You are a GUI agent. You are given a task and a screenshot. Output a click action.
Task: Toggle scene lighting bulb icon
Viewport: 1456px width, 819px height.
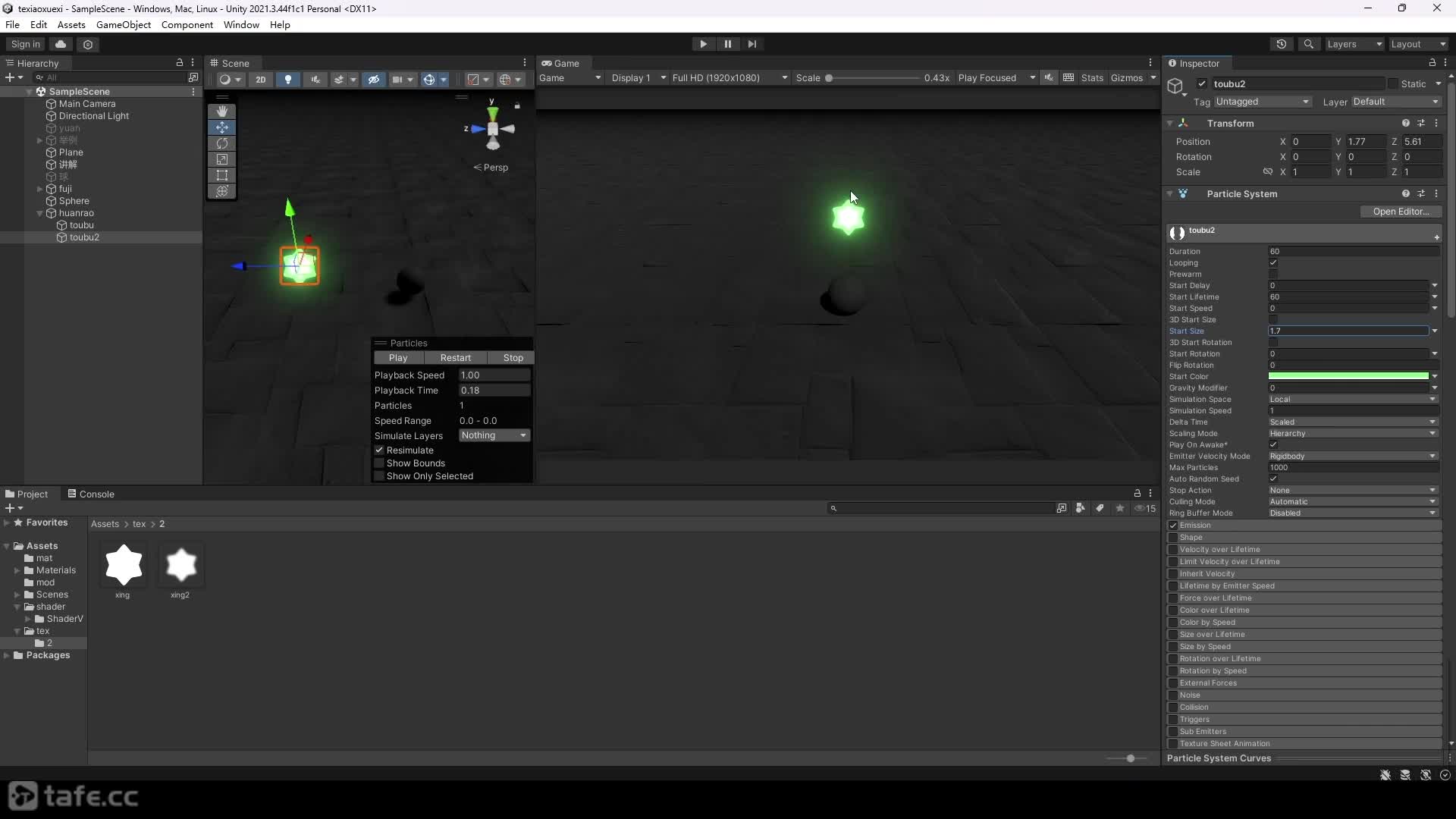(x=288, y=79)
